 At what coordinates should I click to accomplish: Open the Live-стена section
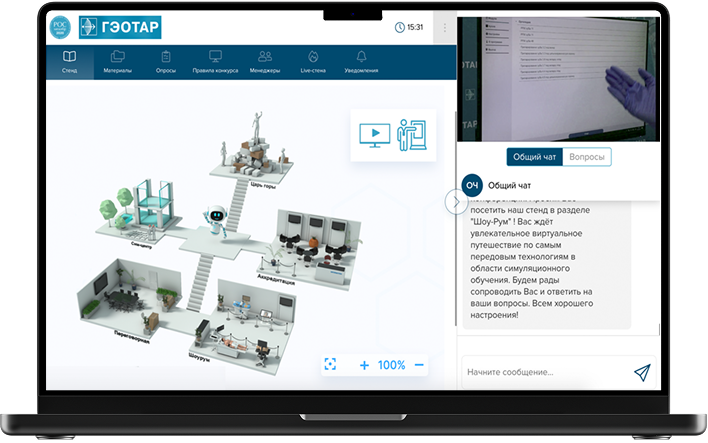pos(313,62)
